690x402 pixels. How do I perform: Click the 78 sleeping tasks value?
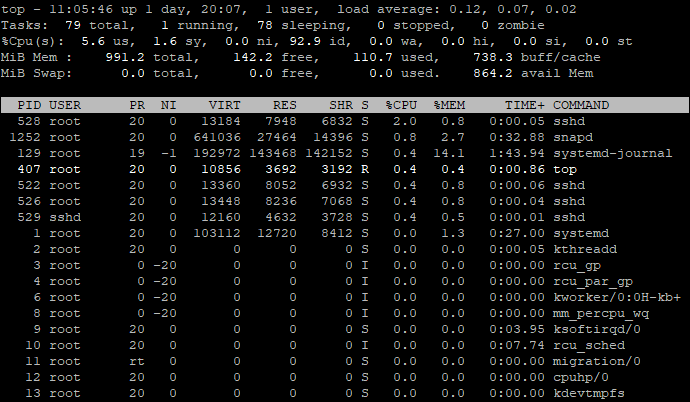pyautogui.click(x=264, y=25)
